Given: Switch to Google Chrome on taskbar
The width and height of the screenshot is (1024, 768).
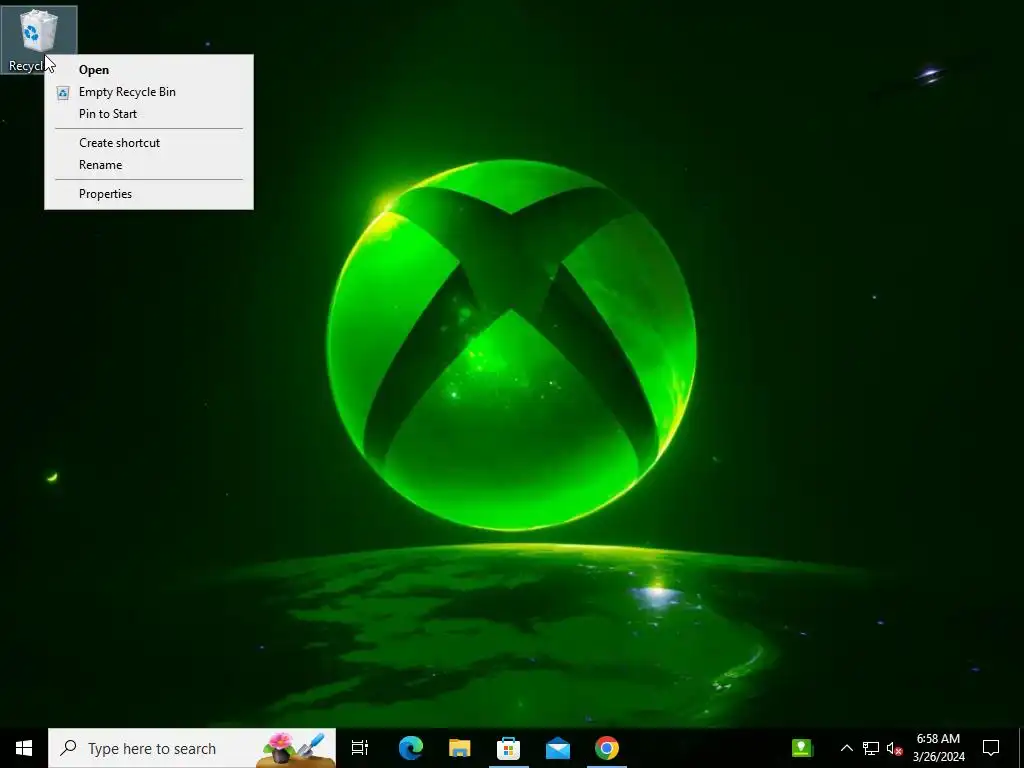Looking at the screenshot, I should 607,748.
